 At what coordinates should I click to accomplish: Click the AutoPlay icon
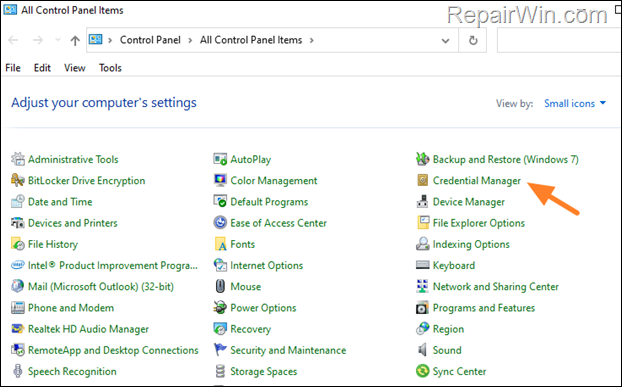coord(220,159)
